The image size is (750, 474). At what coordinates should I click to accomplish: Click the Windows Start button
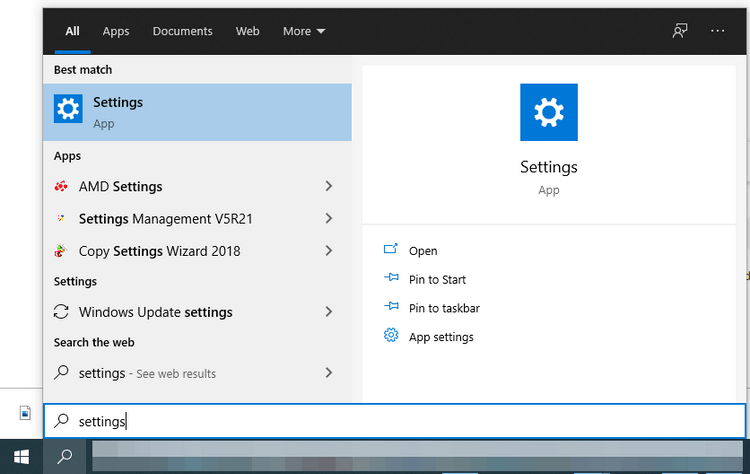click(x=20, y=457)
